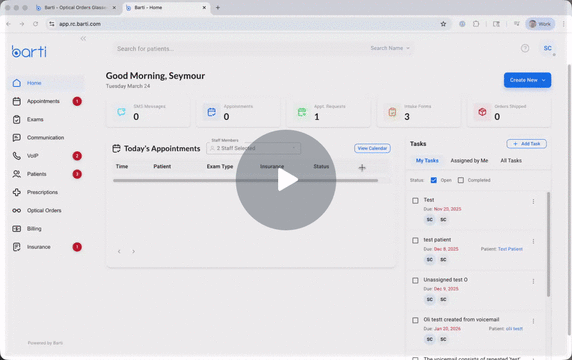This screenshot has width=572, height=360.
Task: Click the Appointments stat card icon
Action: pyautogui.click(x=212, y=112)
